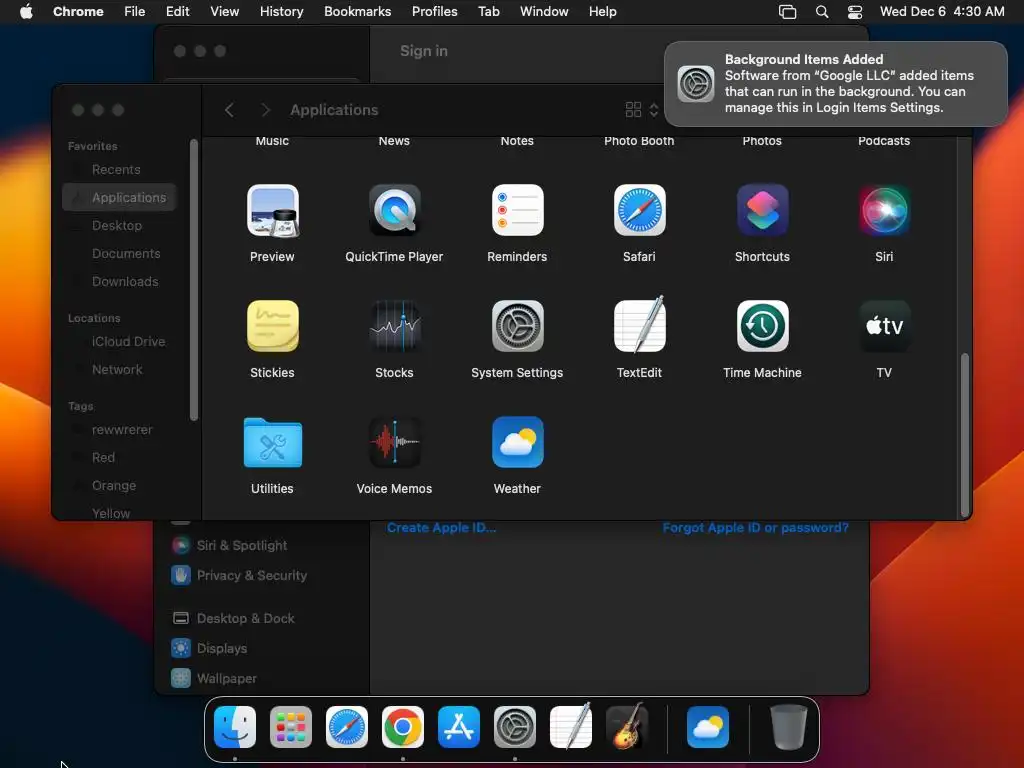
Task: Select iCloud Drive in the Finder sidebar
Action: click(x=120, y=342)
